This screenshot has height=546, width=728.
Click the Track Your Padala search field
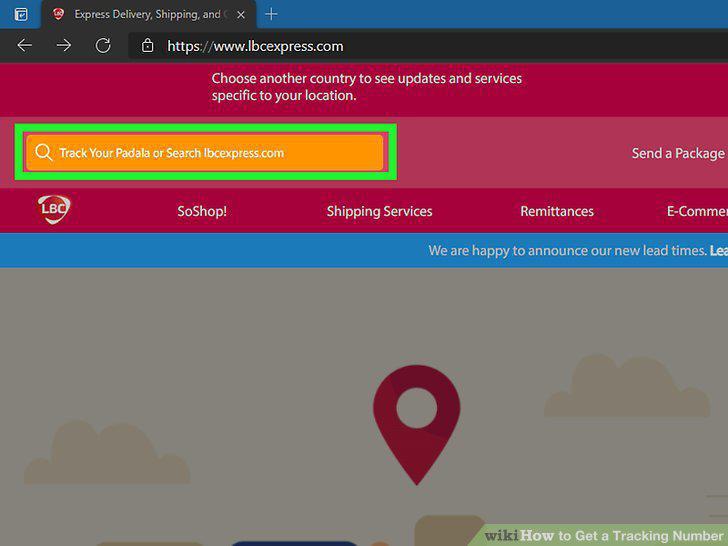point(205,153)
